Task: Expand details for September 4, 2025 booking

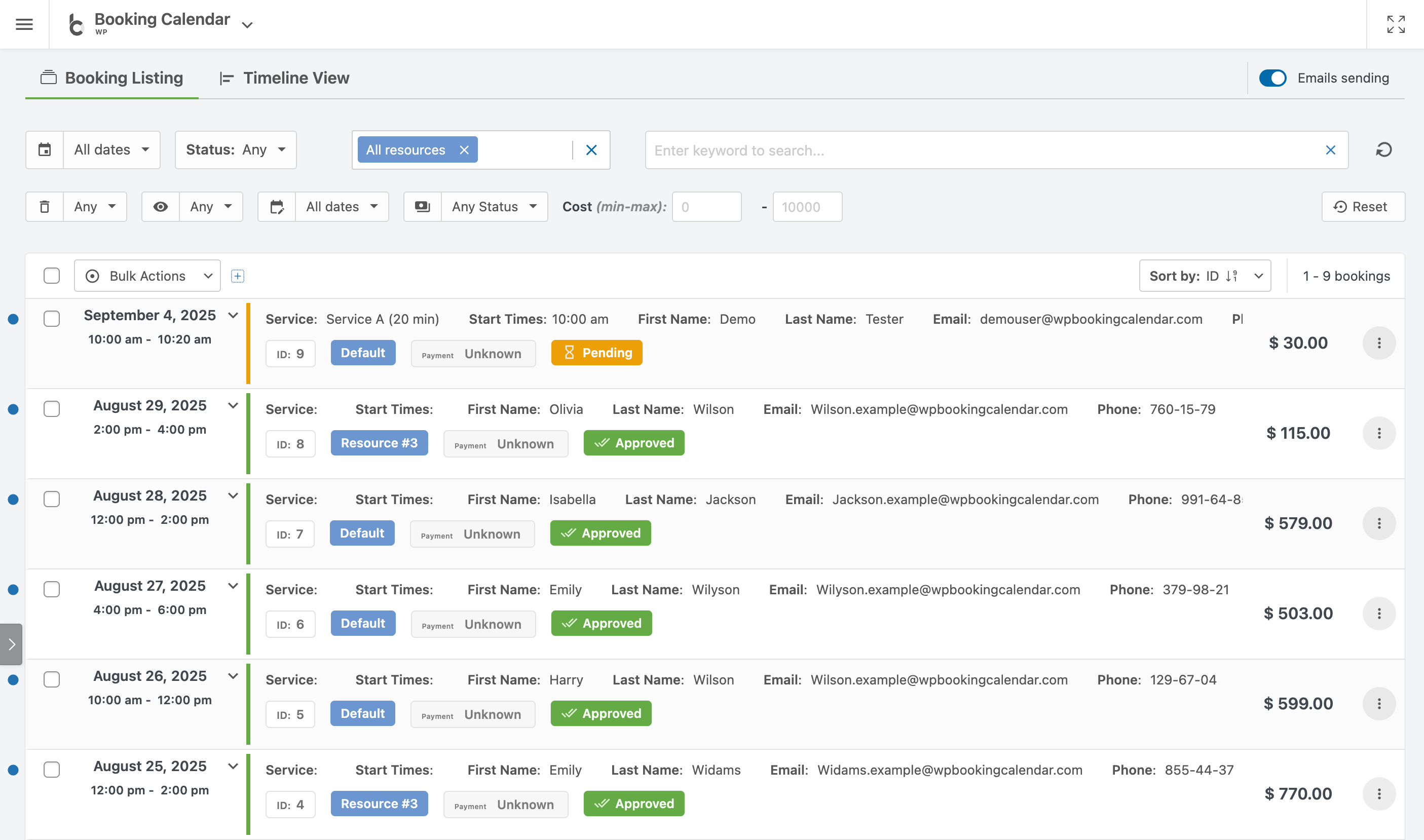Action: point(233,315)
